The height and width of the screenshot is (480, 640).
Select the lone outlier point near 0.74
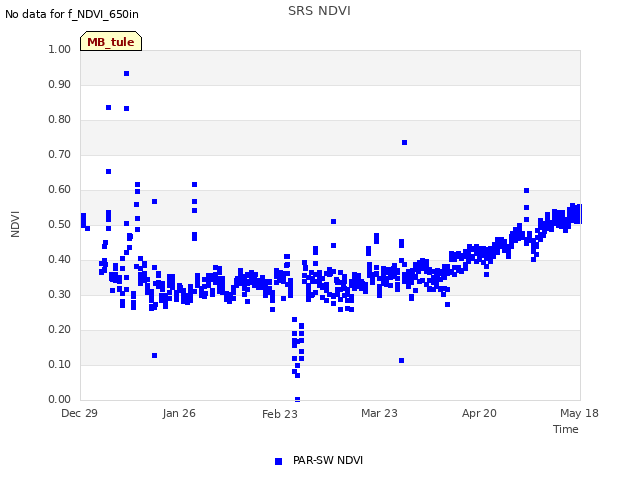(x=404, y=142)
